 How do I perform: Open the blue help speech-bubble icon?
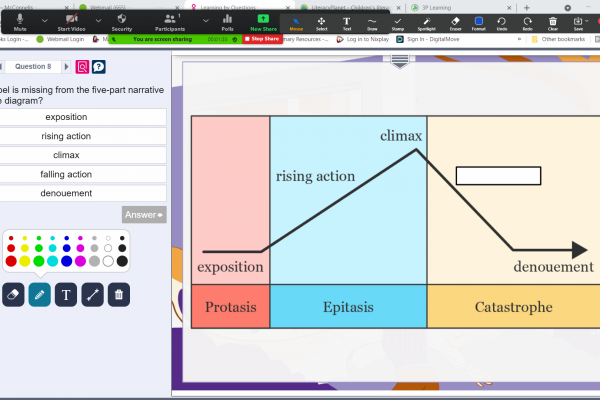coord(98,67)
